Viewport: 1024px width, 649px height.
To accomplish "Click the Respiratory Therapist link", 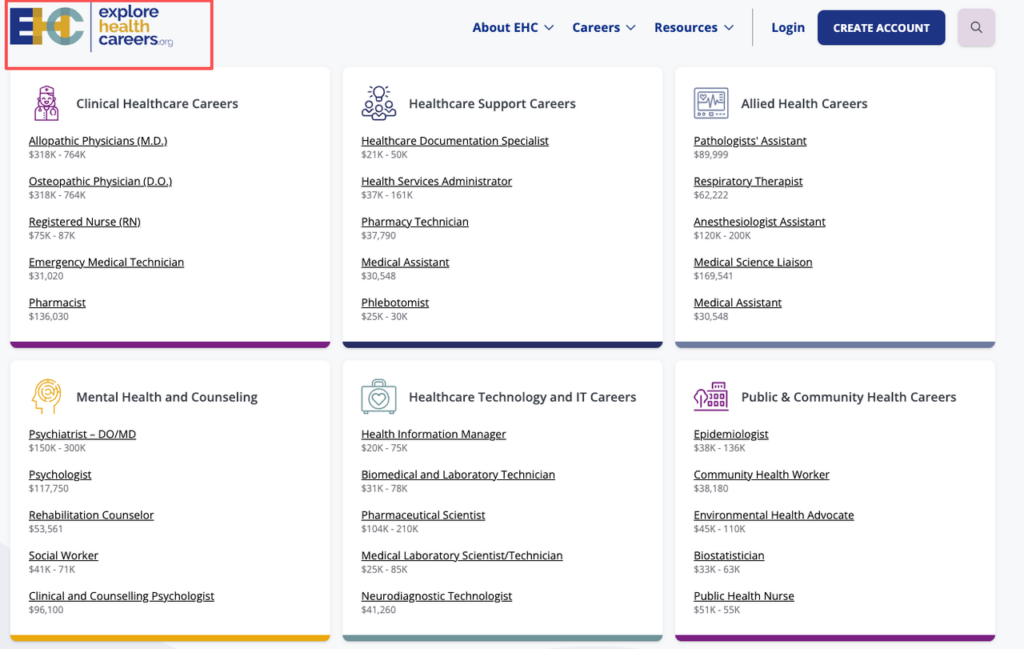I will (748, 181).
